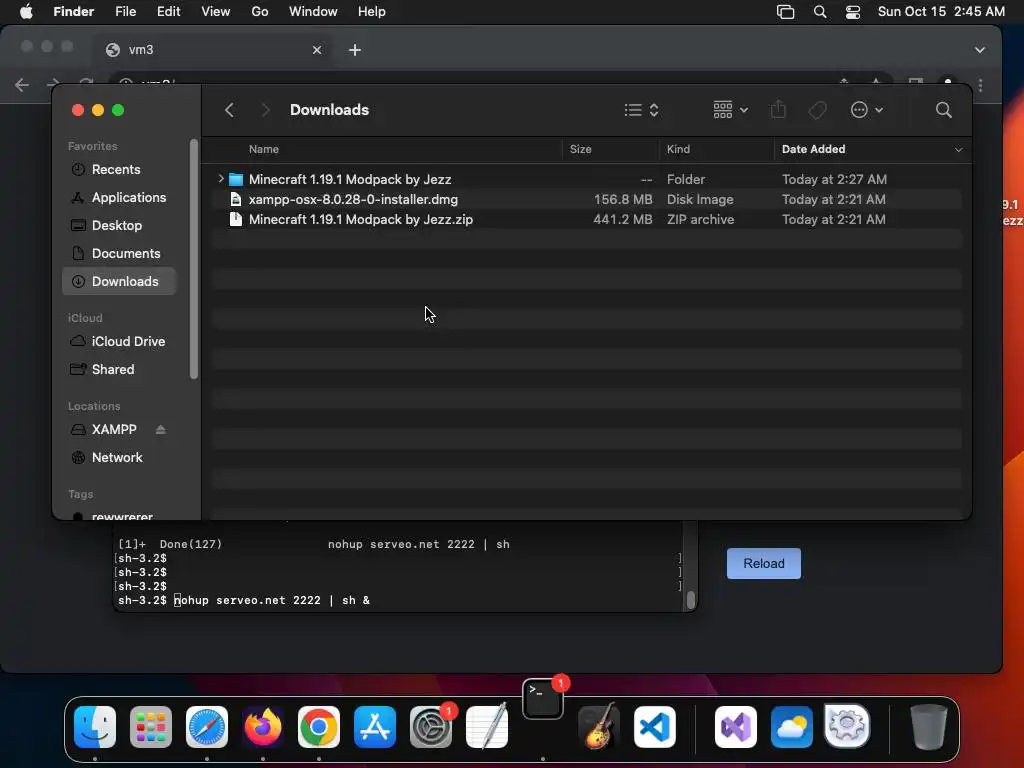Viewport: 1024px width, 768px height.
Task: Click the date and time in menu bar
Action: coord(941,12)
